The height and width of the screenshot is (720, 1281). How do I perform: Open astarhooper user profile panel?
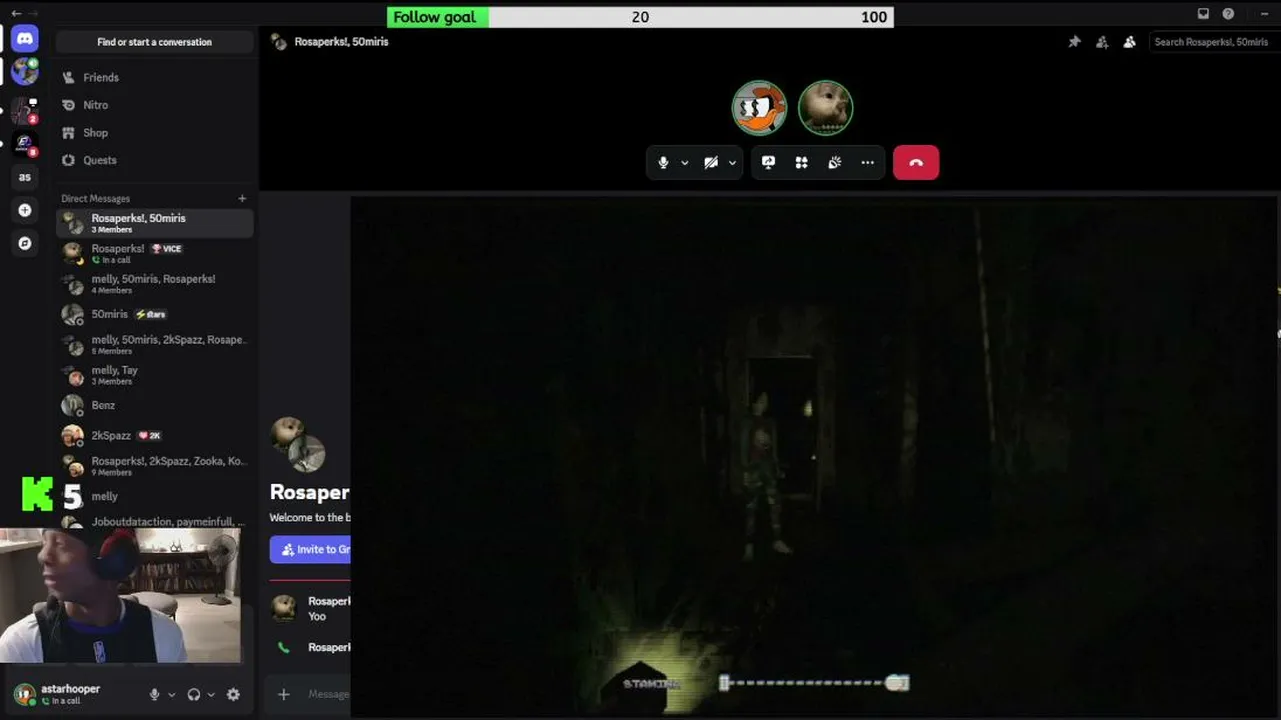point(72,694)
